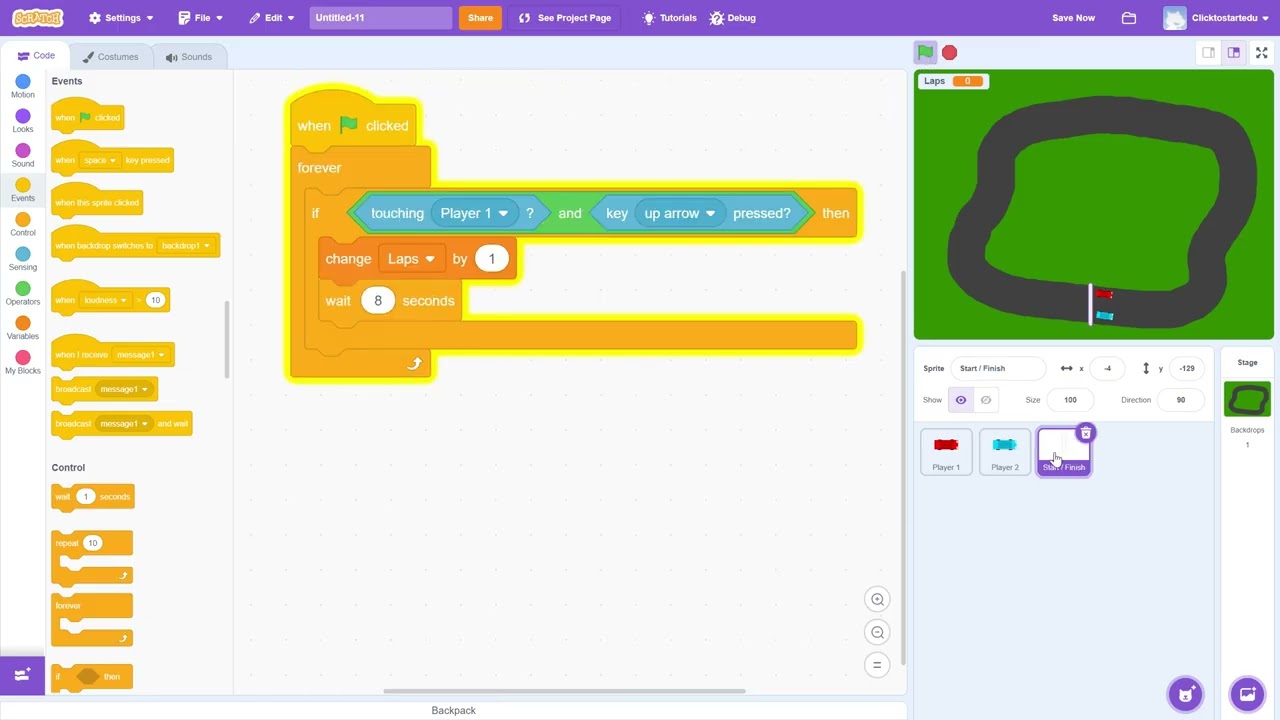
Task: Click the workspace horizontal scrollbar
Action: point(564,691)
